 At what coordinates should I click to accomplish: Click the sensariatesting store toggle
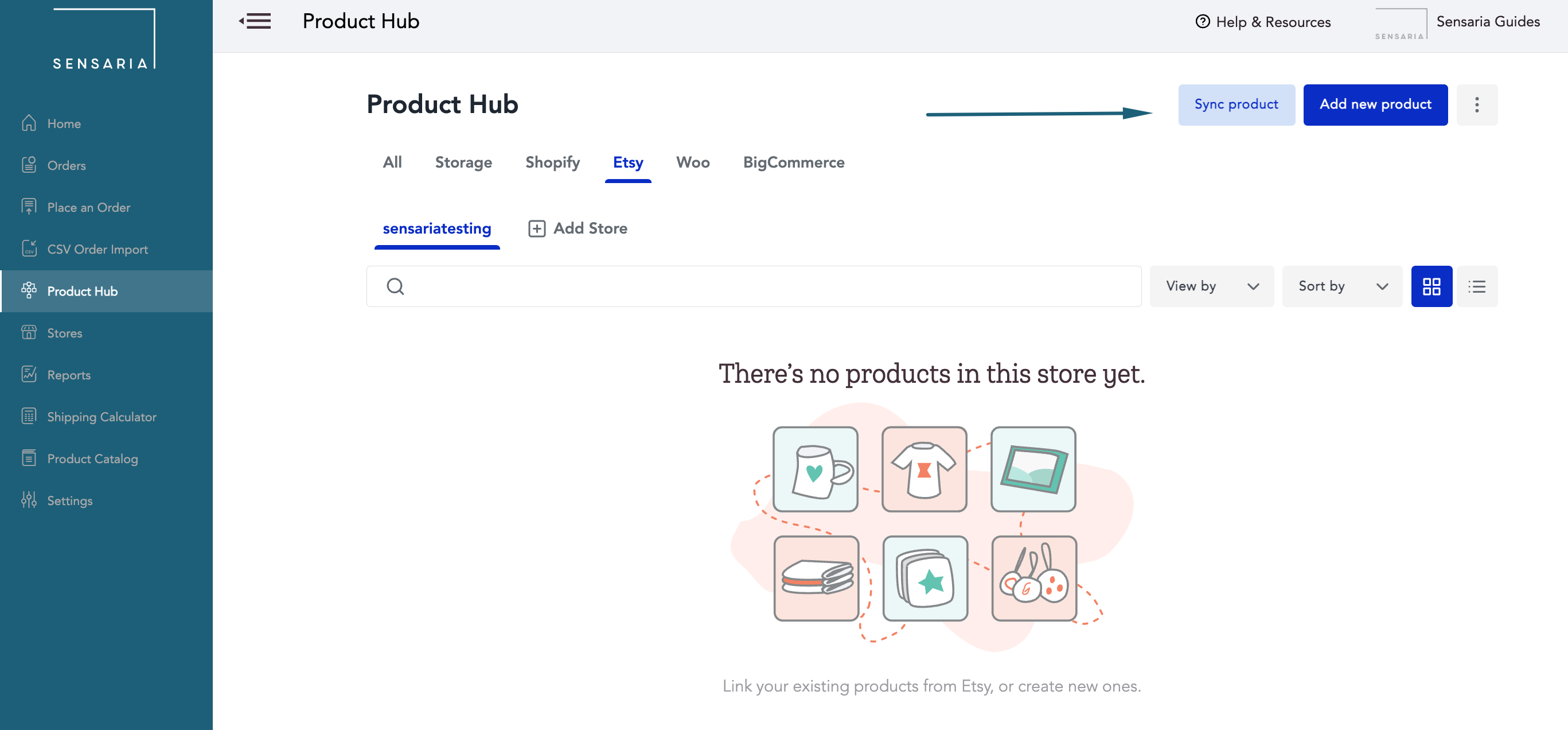[x=437, y=229]
